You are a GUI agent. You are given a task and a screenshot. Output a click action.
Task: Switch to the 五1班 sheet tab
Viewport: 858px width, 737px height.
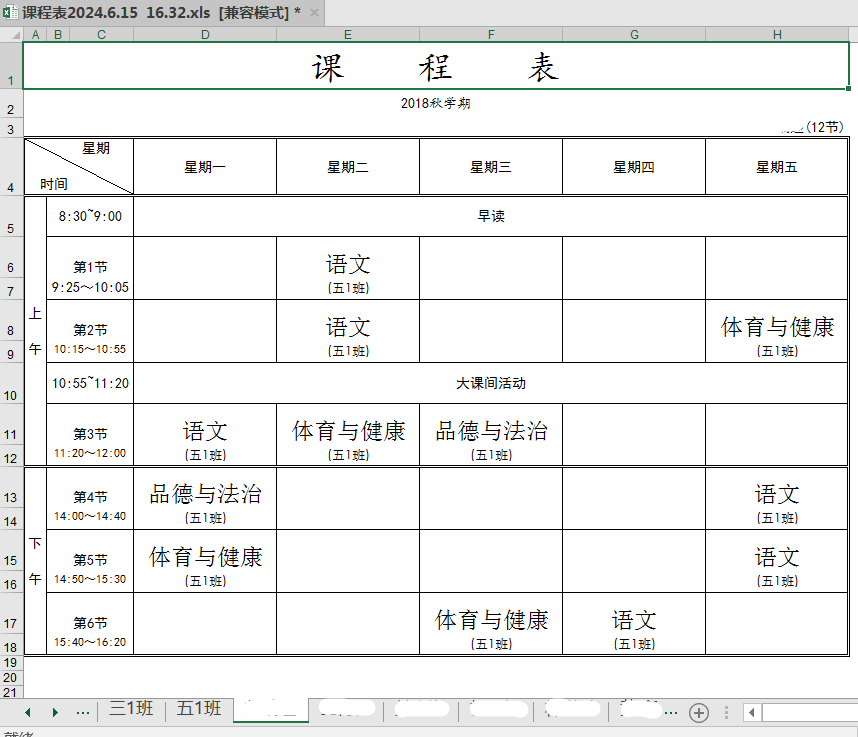click(198, 709)
